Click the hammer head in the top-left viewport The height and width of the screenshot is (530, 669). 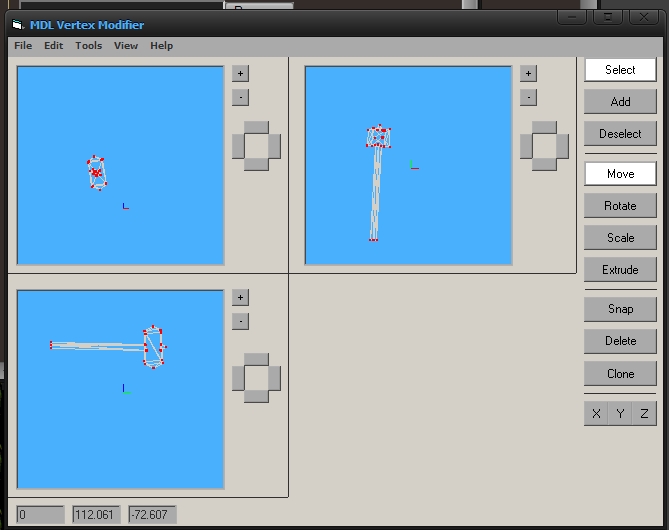coord(97,173)
